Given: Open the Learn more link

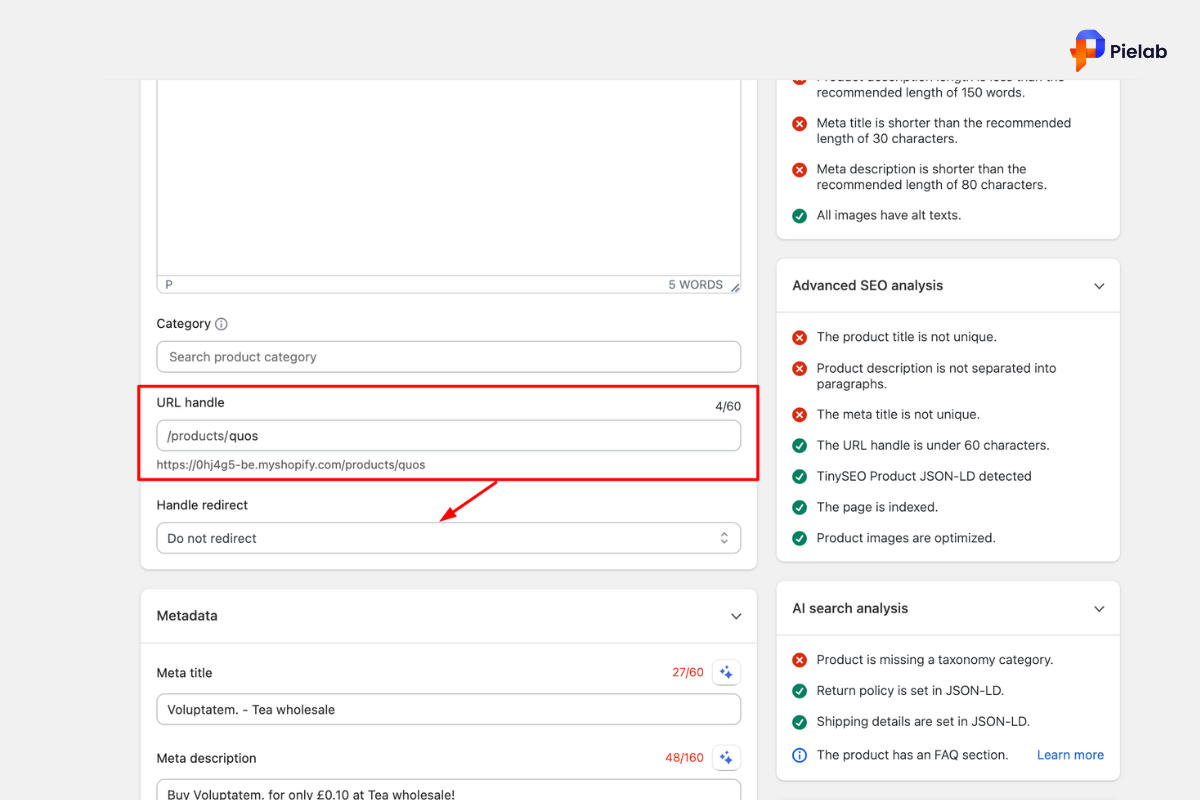Looking at the screenshot, I should click(1070, 755).
